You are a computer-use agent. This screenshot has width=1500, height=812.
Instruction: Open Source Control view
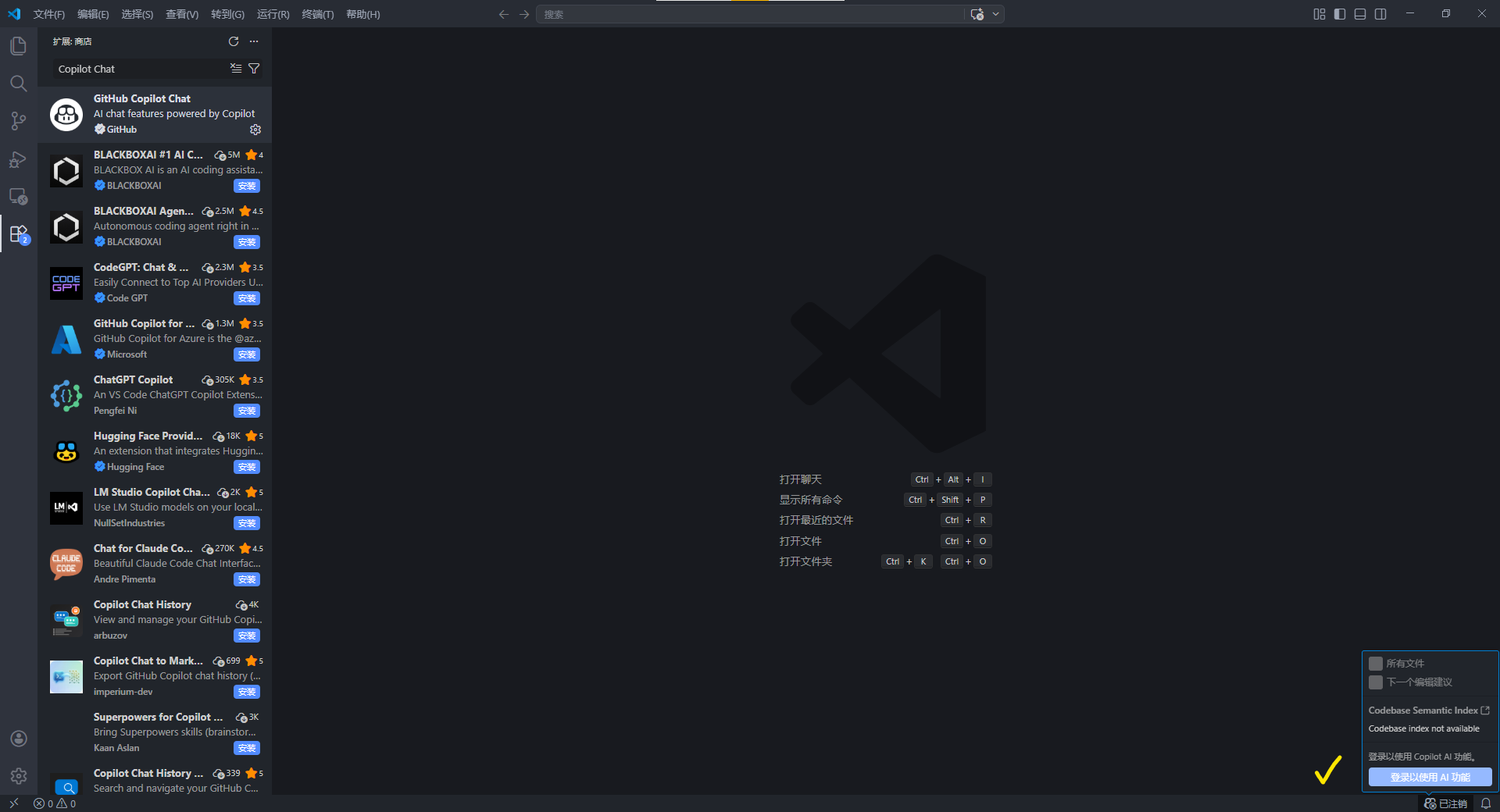[x=19, y=121]
